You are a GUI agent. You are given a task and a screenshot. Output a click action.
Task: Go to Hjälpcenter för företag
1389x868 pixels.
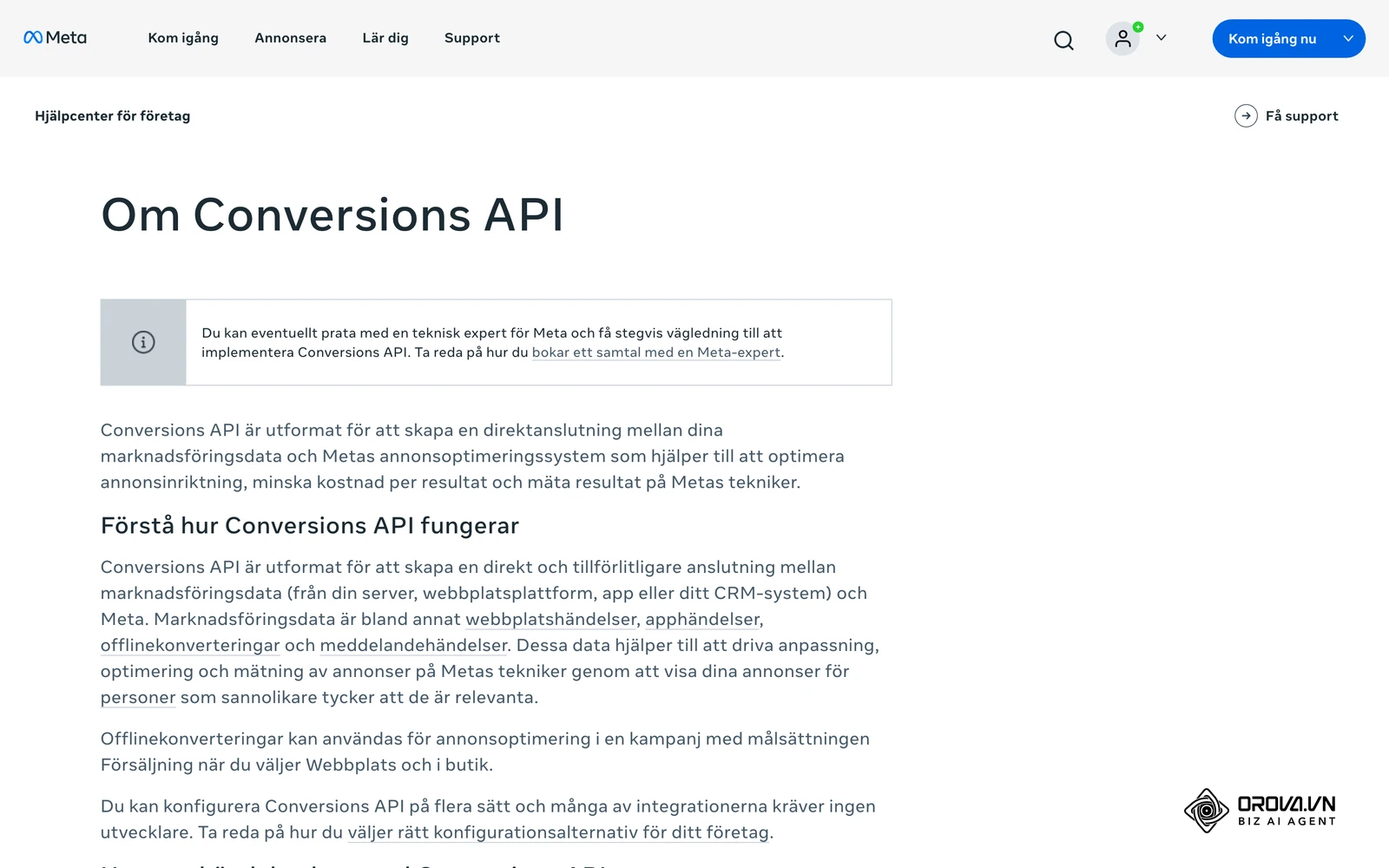[112, 115]
